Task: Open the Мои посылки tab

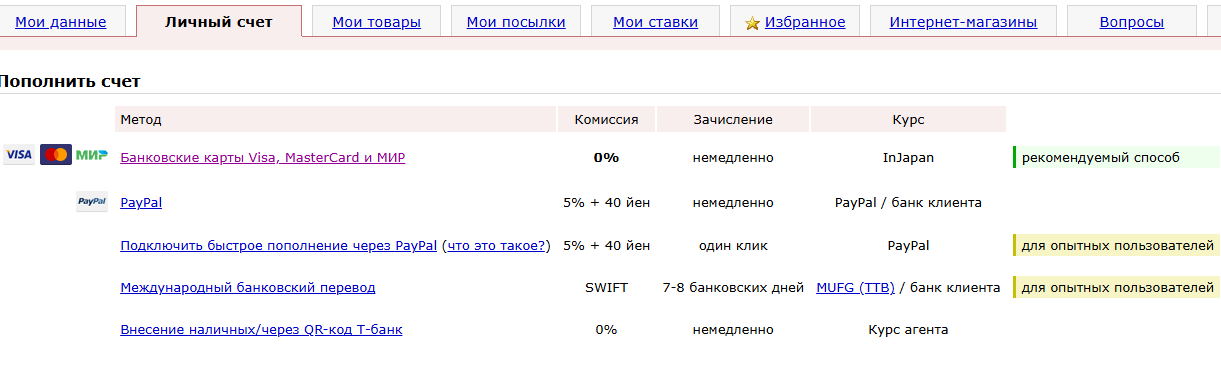Action: (516, 22)
